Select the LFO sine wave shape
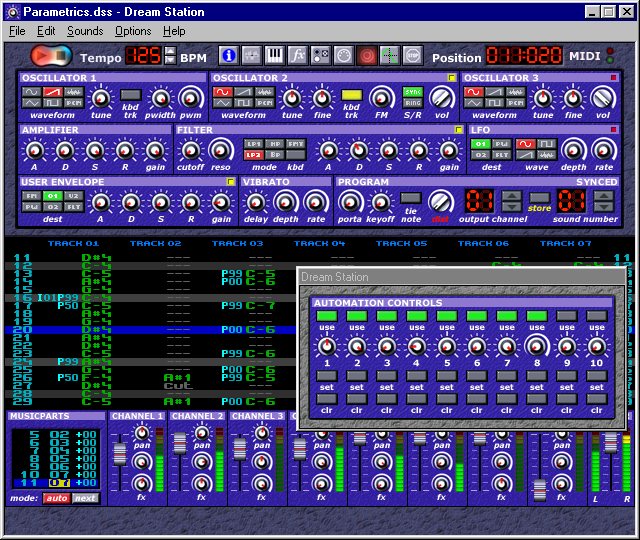The image size is (640, 540). (x=525, y=144)
